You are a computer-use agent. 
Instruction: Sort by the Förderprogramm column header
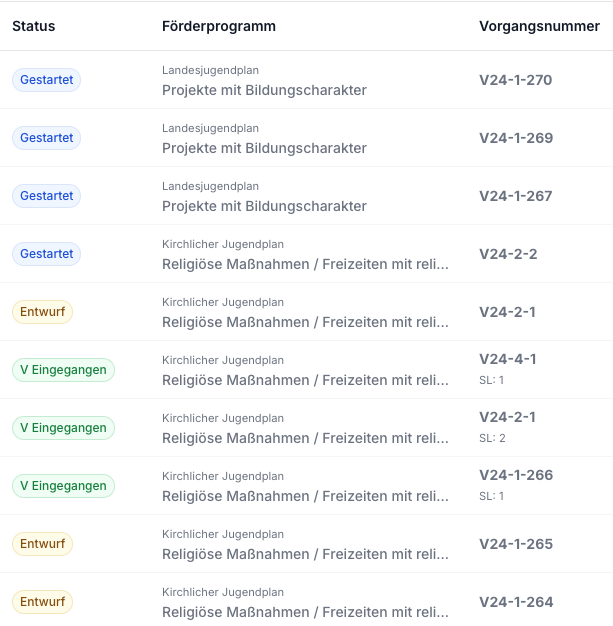tap(219, 26)
